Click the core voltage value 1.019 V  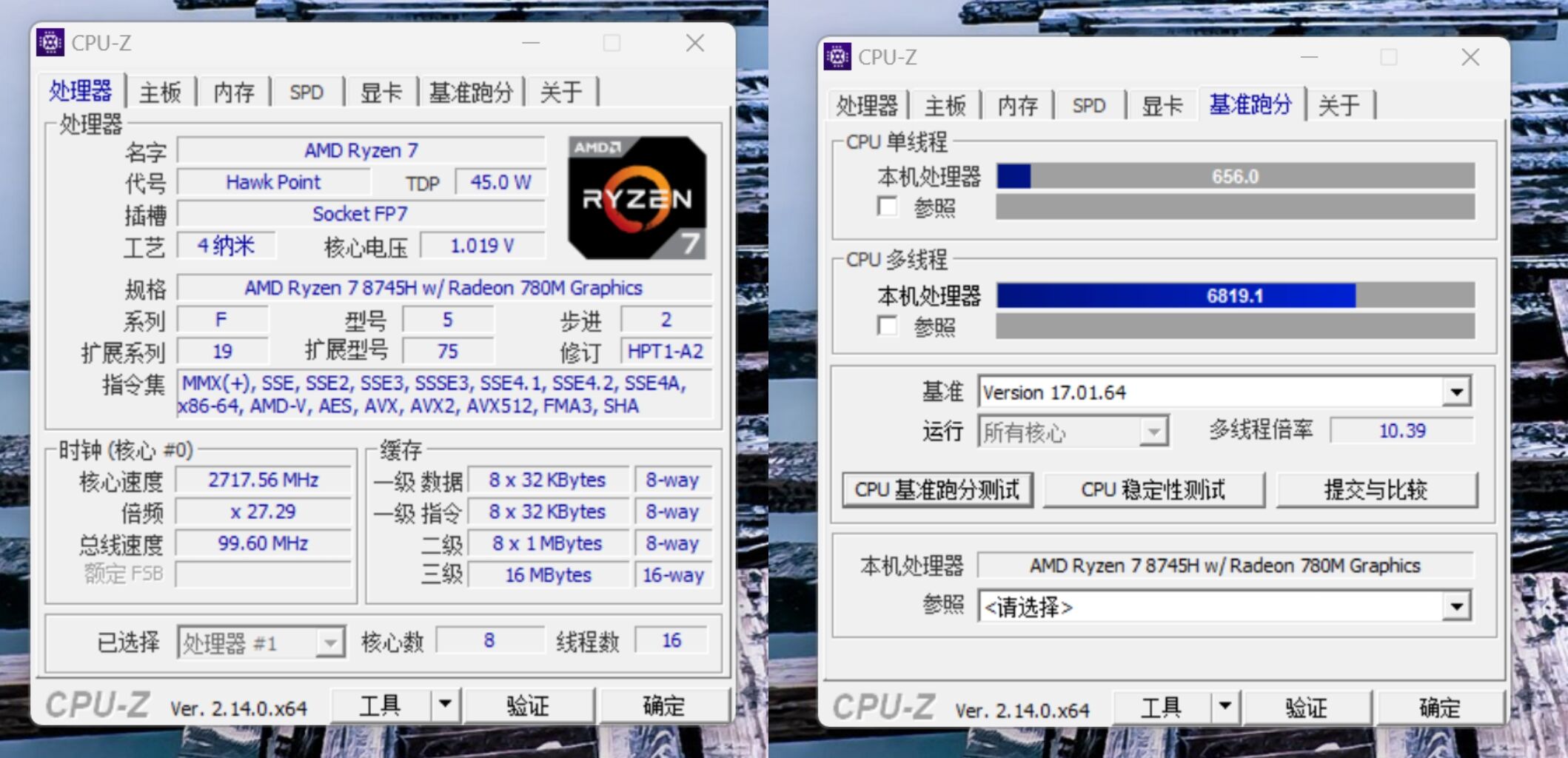(483, 246)
